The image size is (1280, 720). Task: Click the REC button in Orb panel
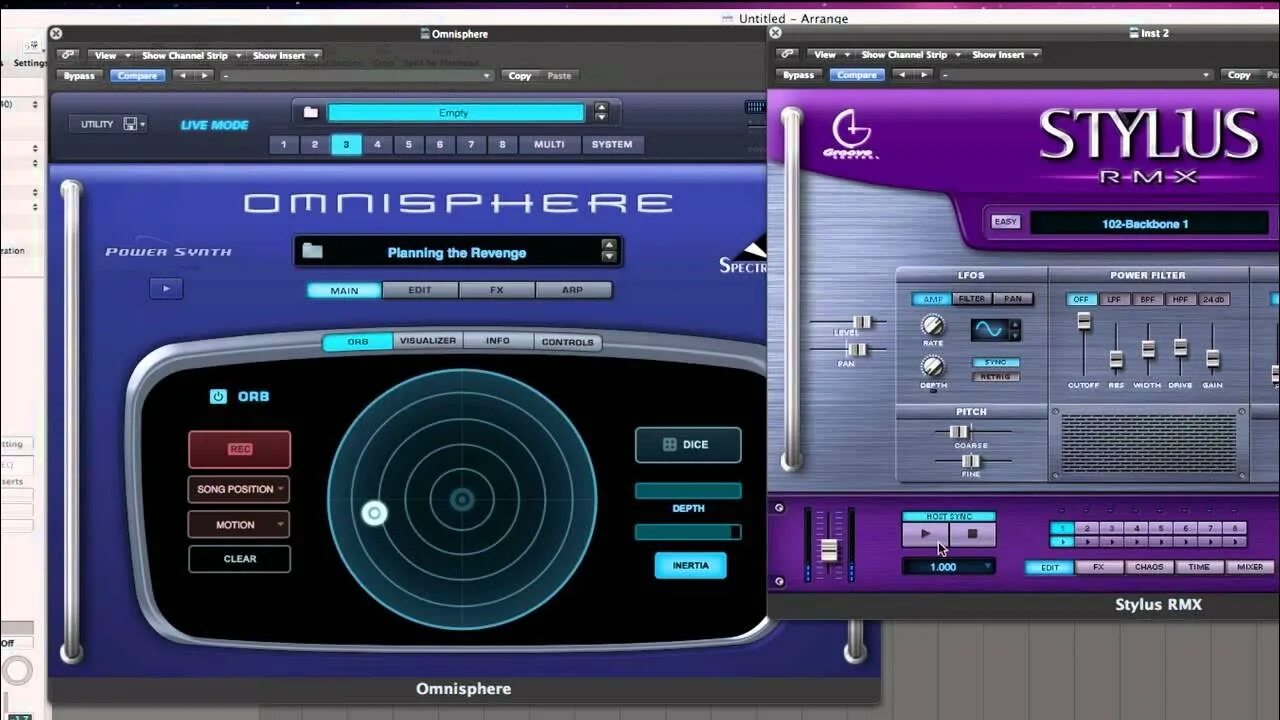(239, 449)
